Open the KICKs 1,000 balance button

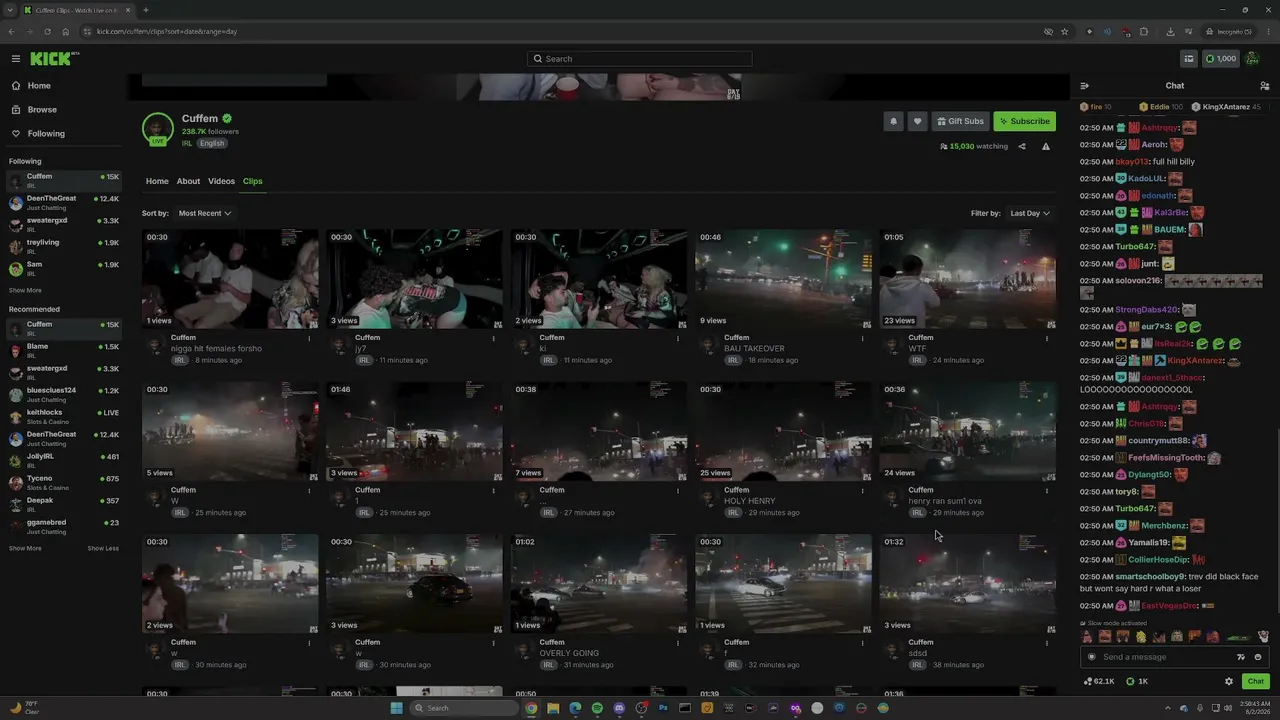click(x=1220, y=59)
